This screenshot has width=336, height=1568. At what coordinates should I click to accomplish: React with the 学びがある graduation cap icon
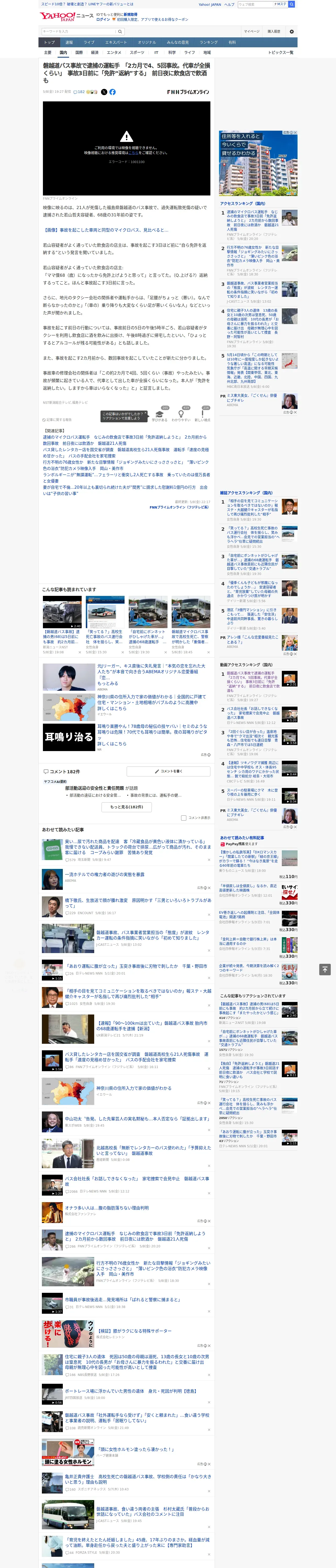click(160, 414)
